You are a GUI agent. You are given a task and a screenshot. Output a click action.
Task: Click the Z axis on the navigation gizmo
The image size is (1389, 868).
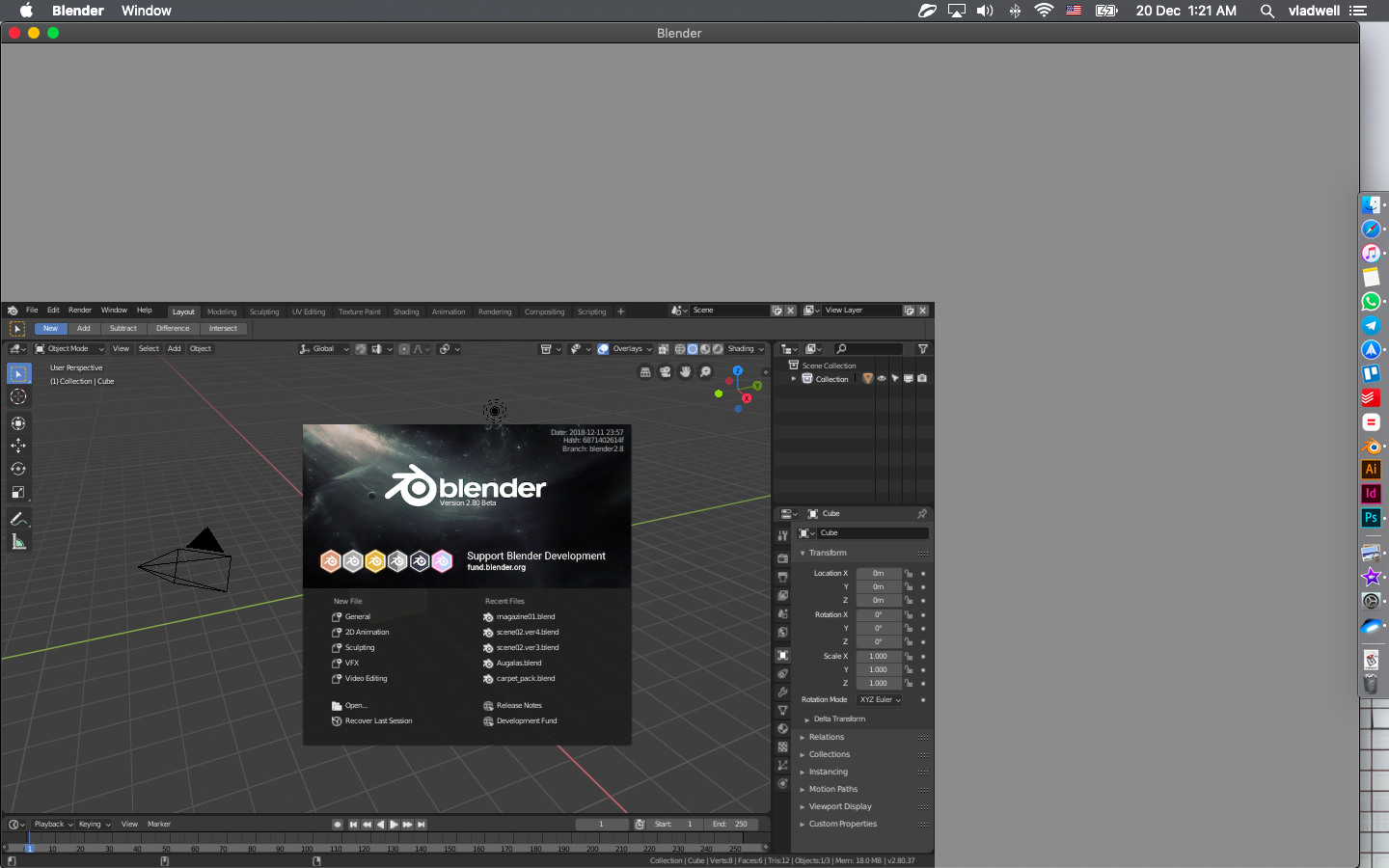click(x=737, y=370)
